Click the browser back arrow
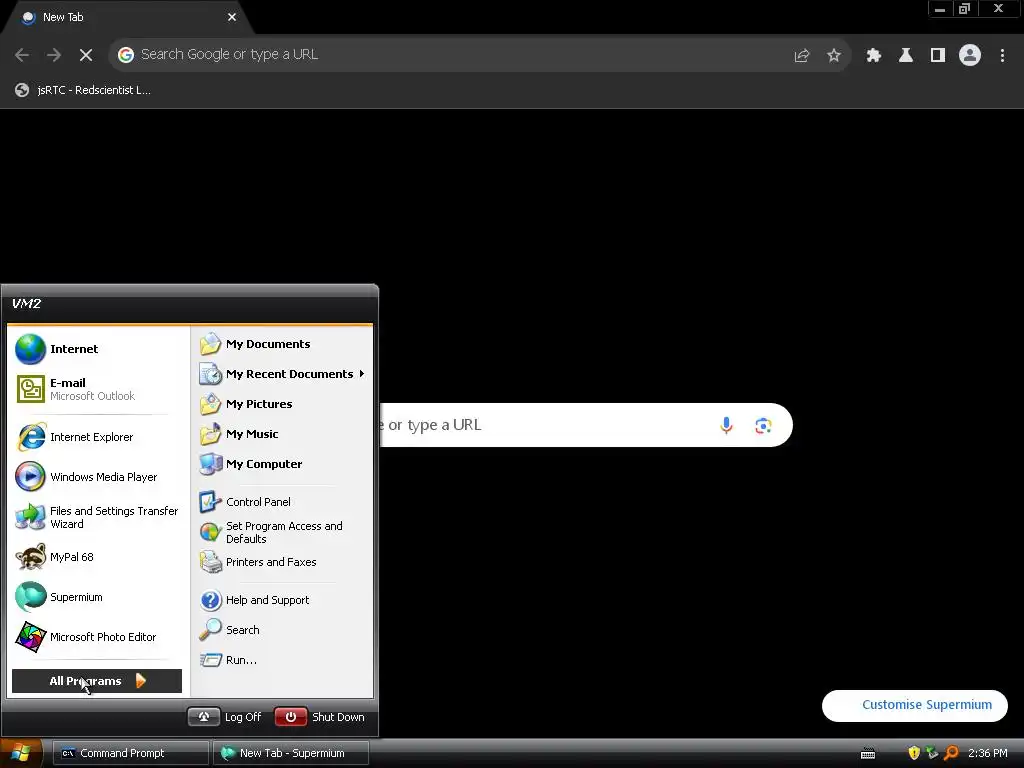 pos(22,55)
